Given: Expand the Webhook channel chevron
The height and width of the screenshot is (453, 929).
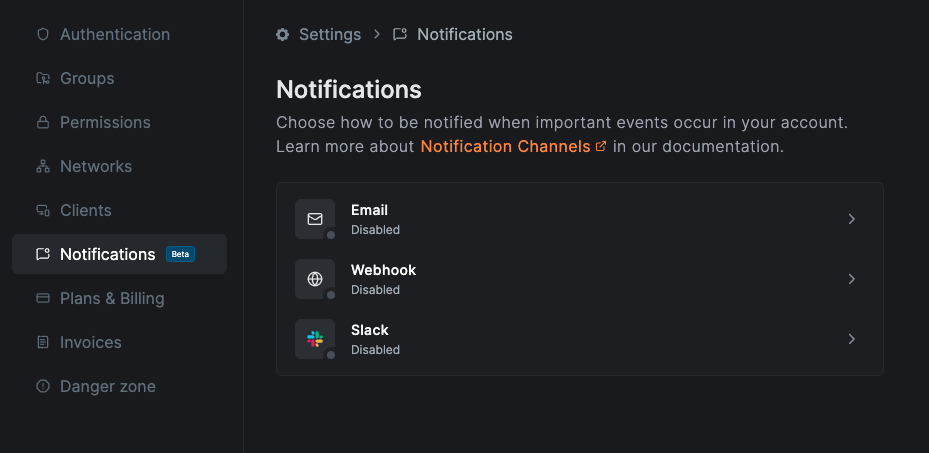Looking at the screenshot, I should [851, 279].
